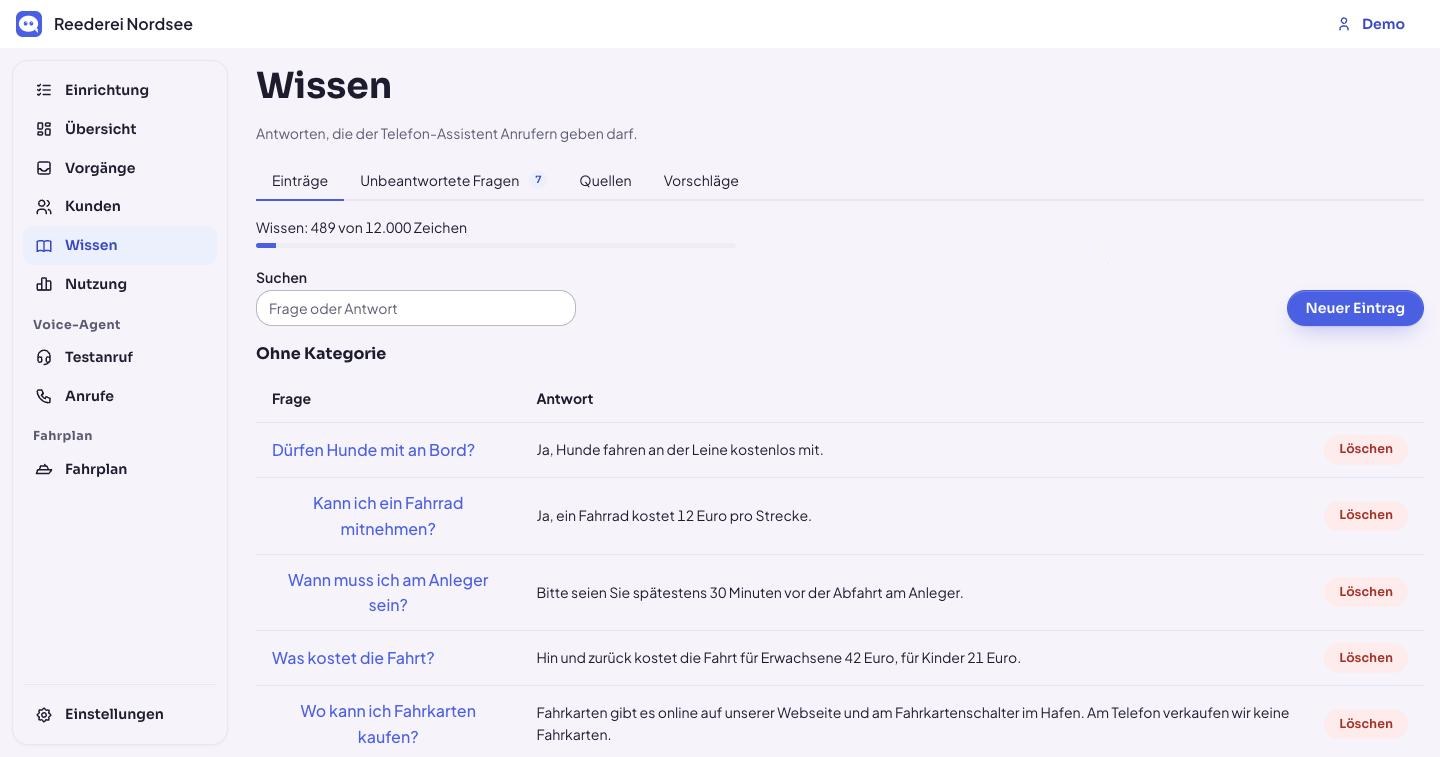Click the Übersicht dashboard icon
1440x757 pixels.
point(44,129)
